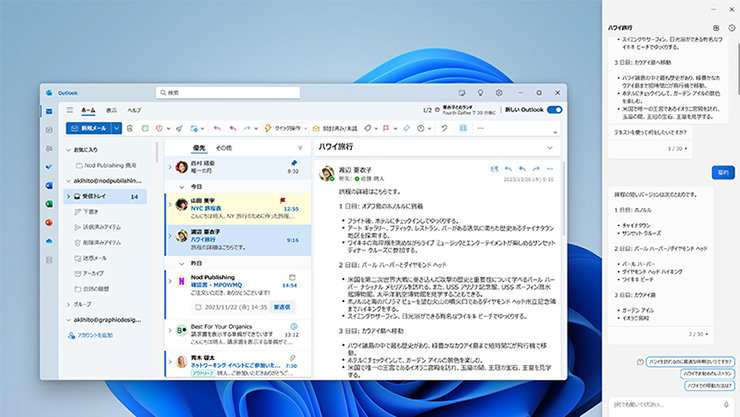Click the green Archive icon in ribbon

(x=145, y=128)
